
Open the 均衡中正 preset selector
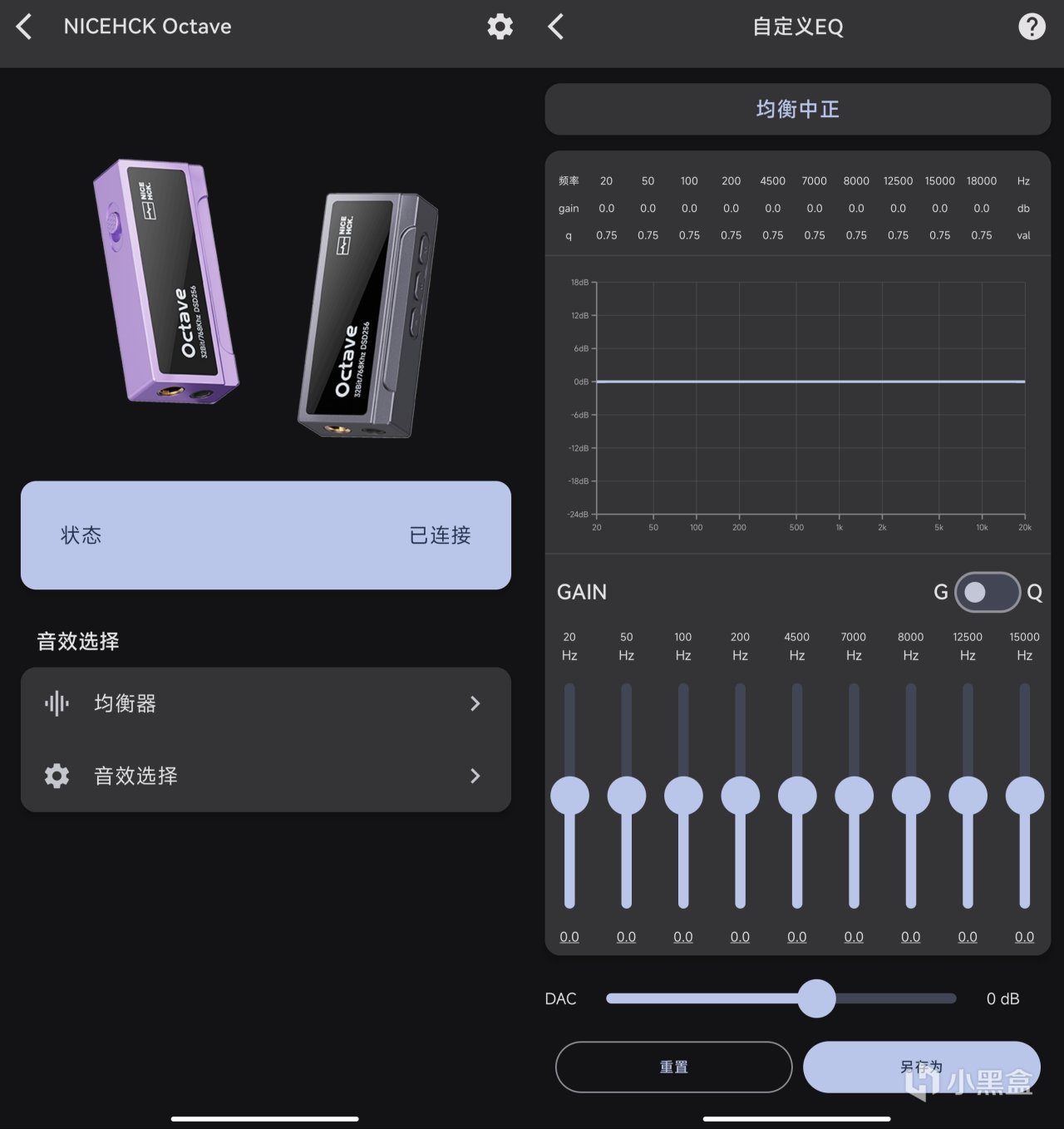798,109
